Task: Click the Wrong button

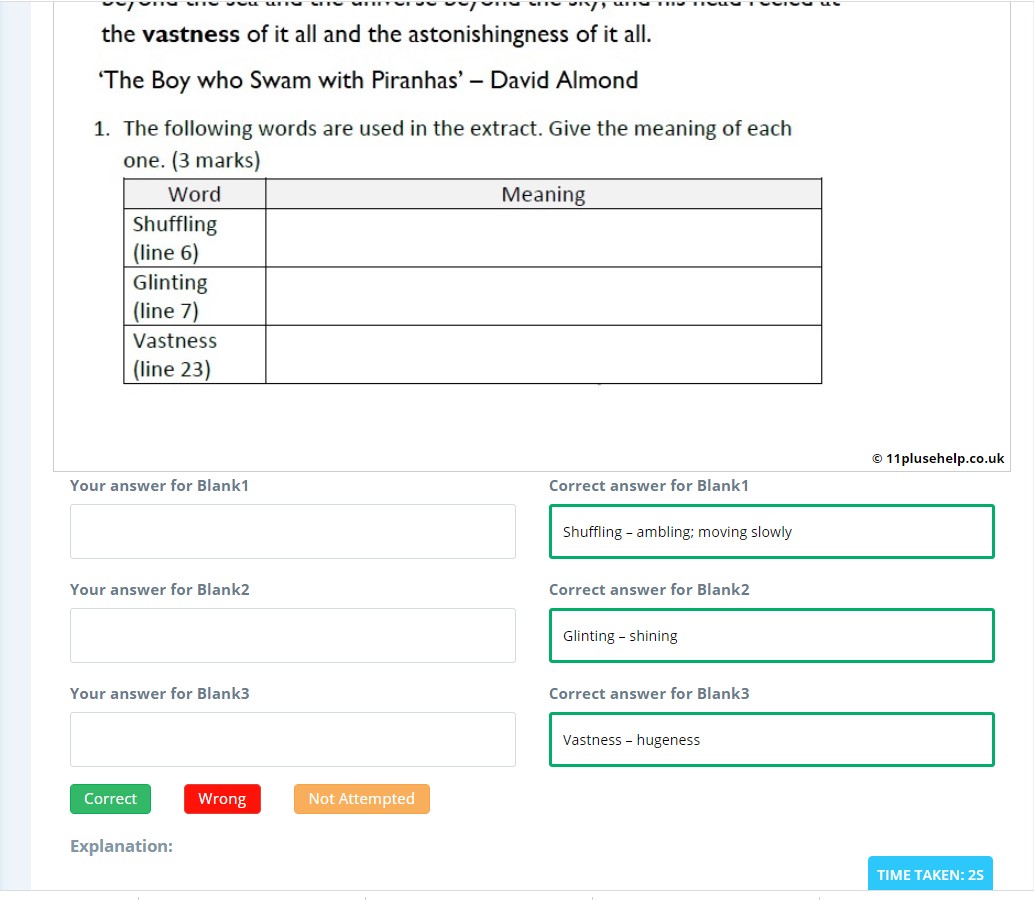Action: point(222,798)
